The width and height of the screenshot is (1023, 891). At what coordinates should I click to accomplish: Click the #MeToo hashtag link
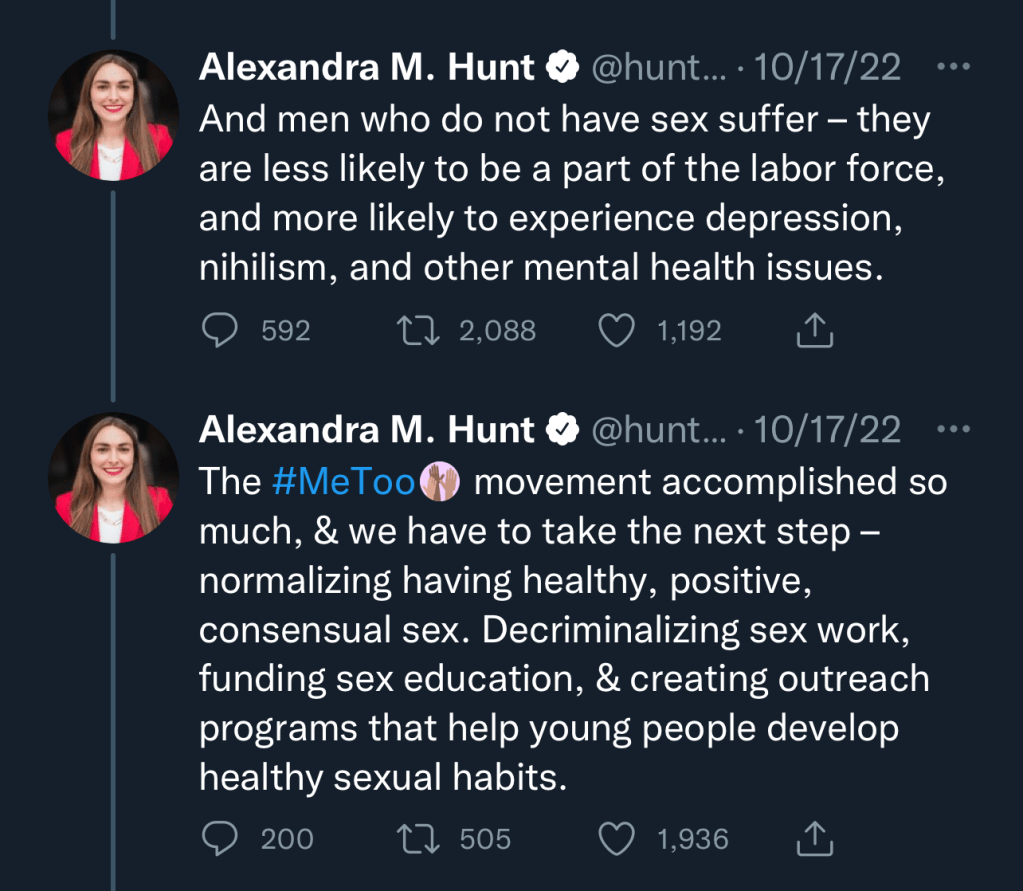[342, 482]
